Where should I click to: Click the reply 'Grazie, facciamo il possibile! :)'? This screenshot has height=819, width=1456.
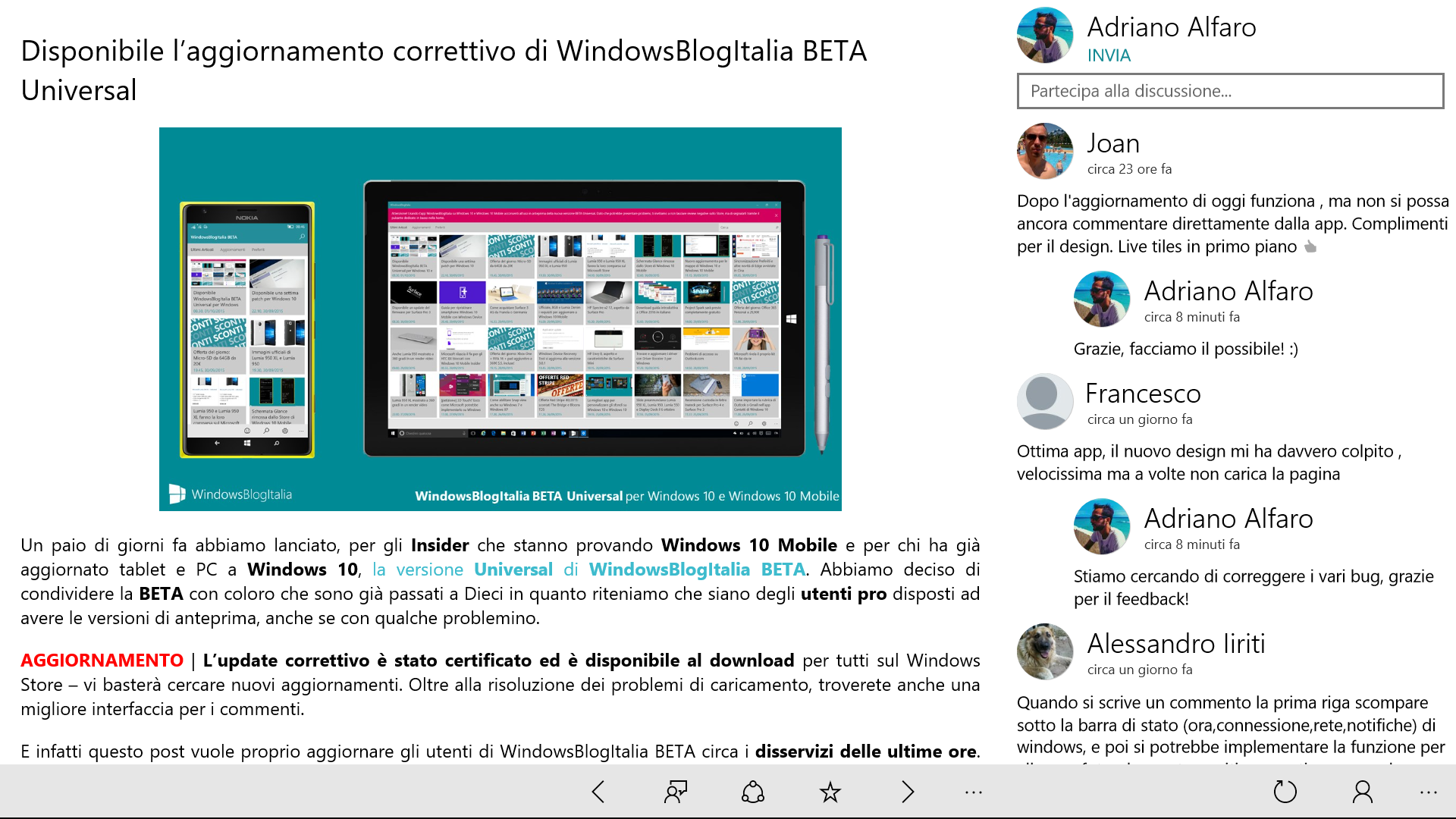[1186, 349]
